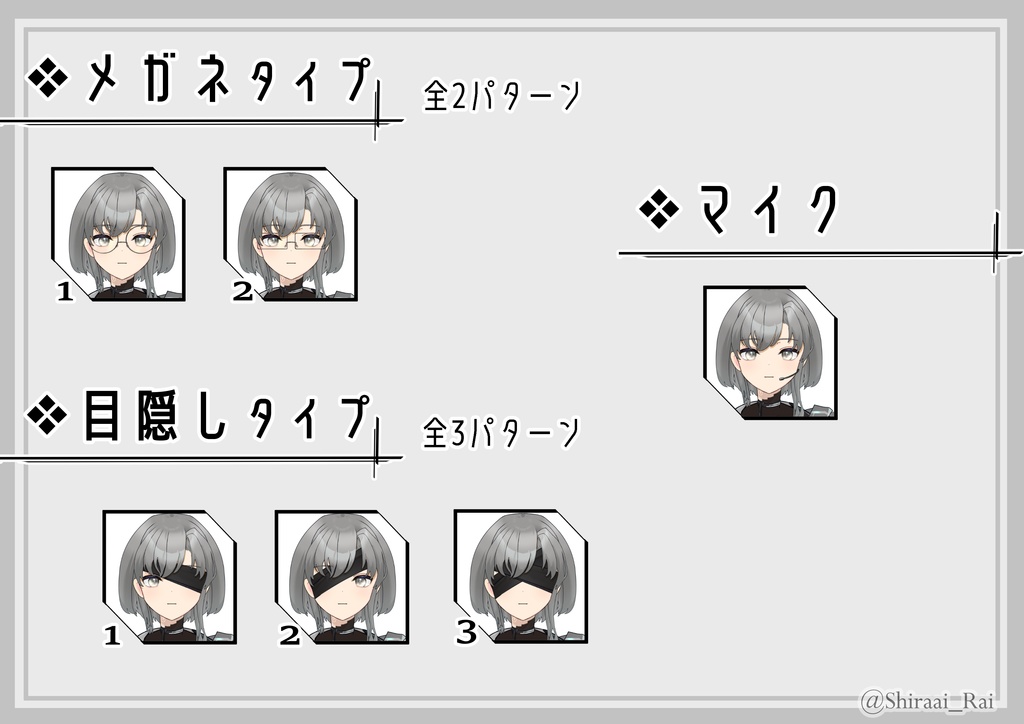Select round glasses portrait number 1
The width and height of the screenshot is (1024, 724).
(x=118, y=234)
